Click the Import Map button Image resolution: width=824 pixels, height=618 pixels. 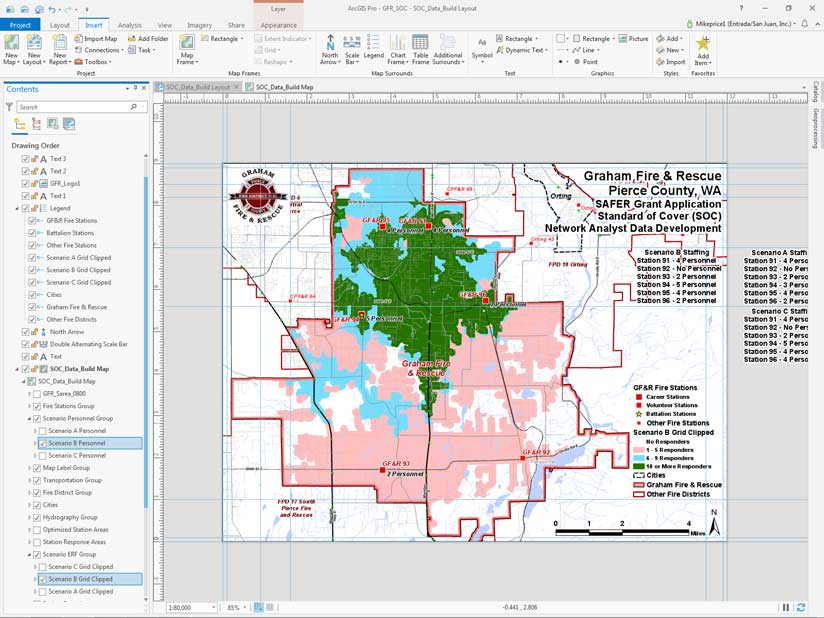click(96, 38)
